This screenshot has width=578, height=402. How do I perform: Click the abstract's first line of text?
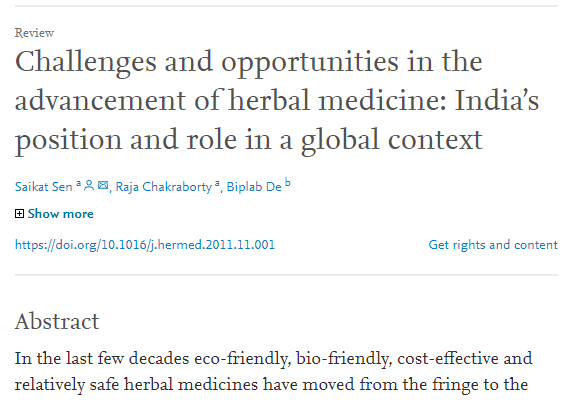[x=274, y=359]
